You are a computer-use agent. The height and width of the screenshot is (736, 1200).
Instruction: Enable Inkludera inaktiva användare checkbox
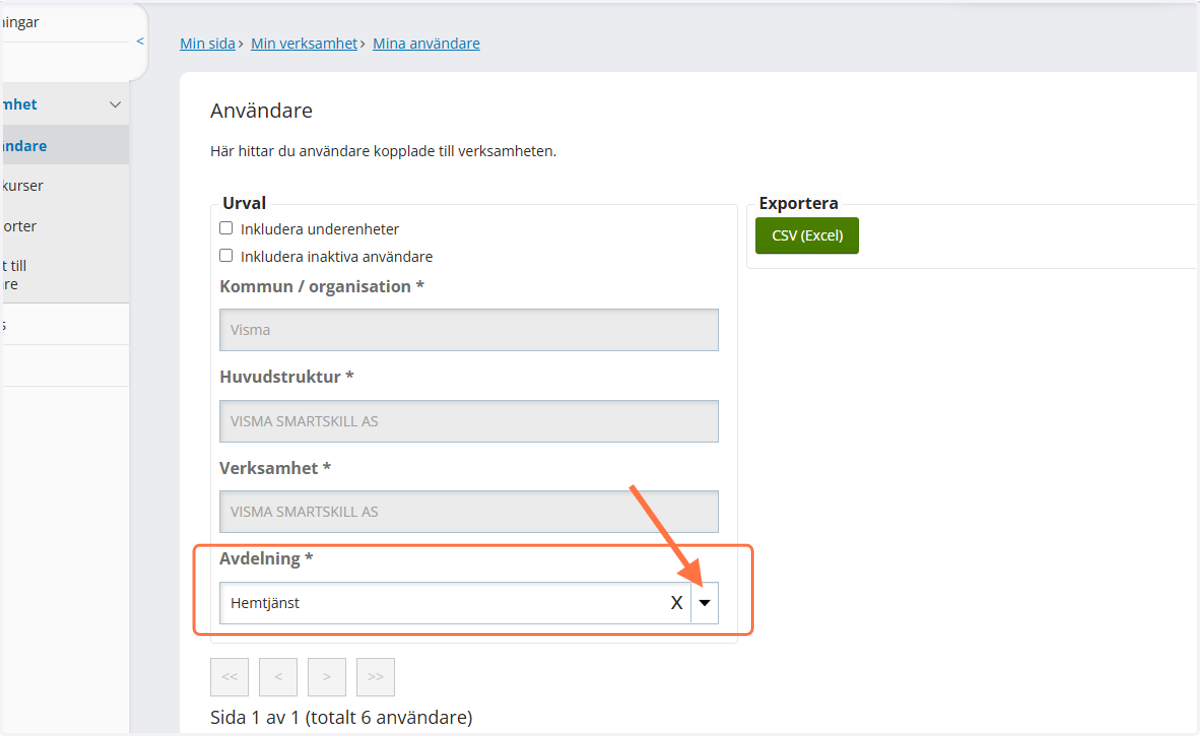pos(226,255)
